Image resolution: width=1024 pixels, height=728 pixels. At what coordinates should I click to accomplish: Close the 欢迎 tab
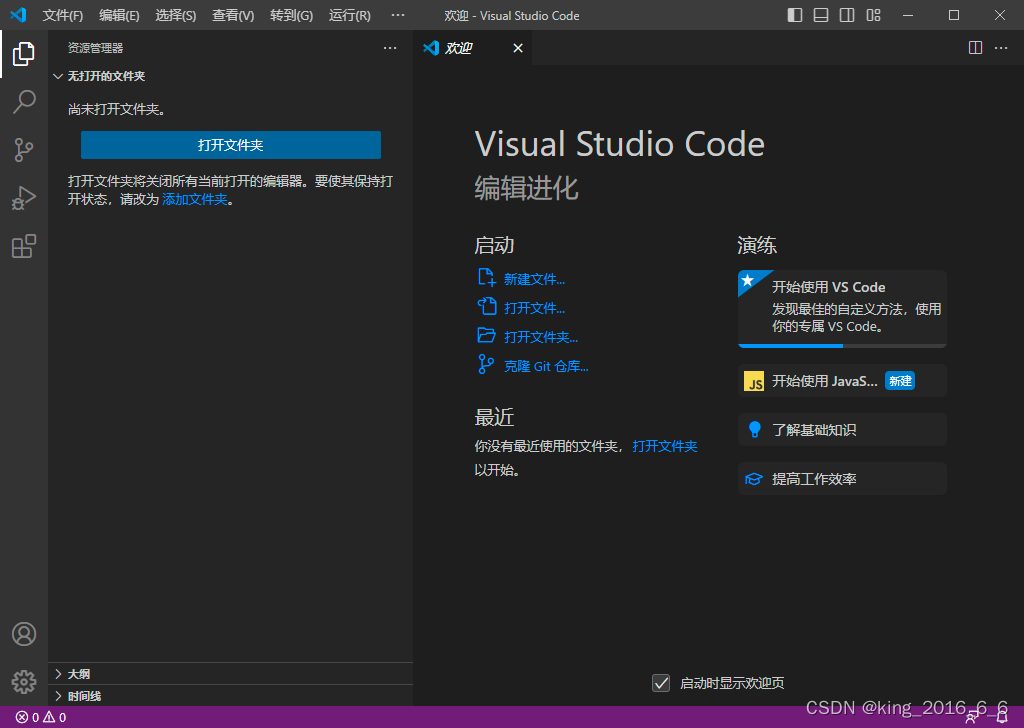pyautogui.click(x=518, y=48)
